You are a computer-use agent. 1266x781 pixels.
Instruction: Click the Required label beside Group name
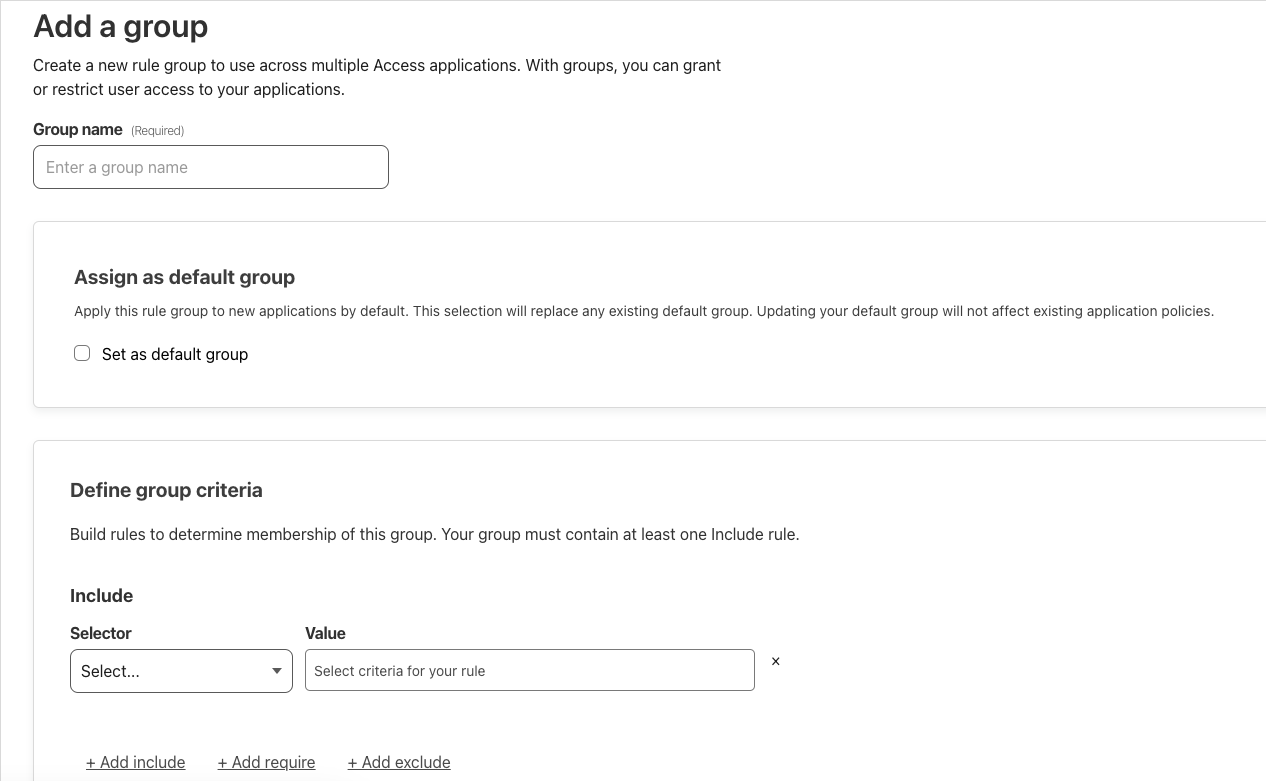157,130
